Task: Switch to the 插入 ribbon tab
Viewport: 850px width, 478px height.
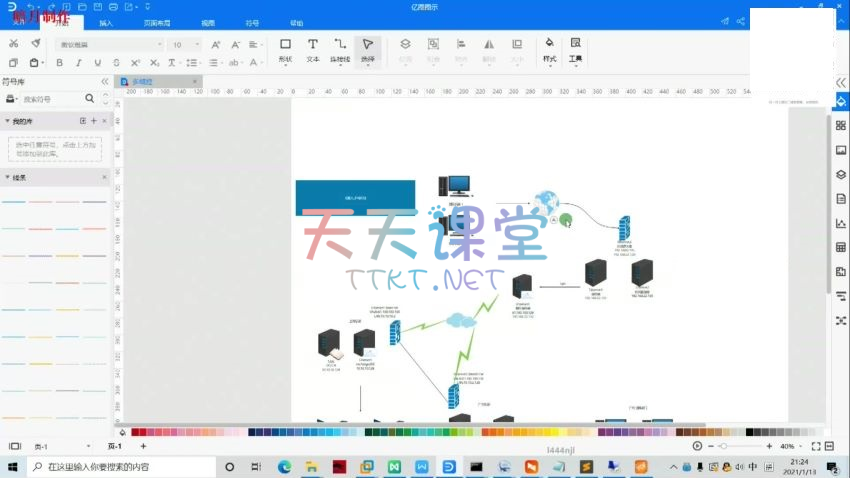Action: pos(106,22)
